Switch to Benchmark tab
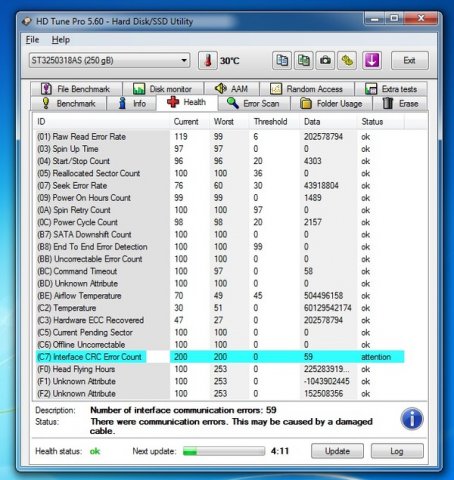This screenshot has height=480, width=454. pos(69,103)
